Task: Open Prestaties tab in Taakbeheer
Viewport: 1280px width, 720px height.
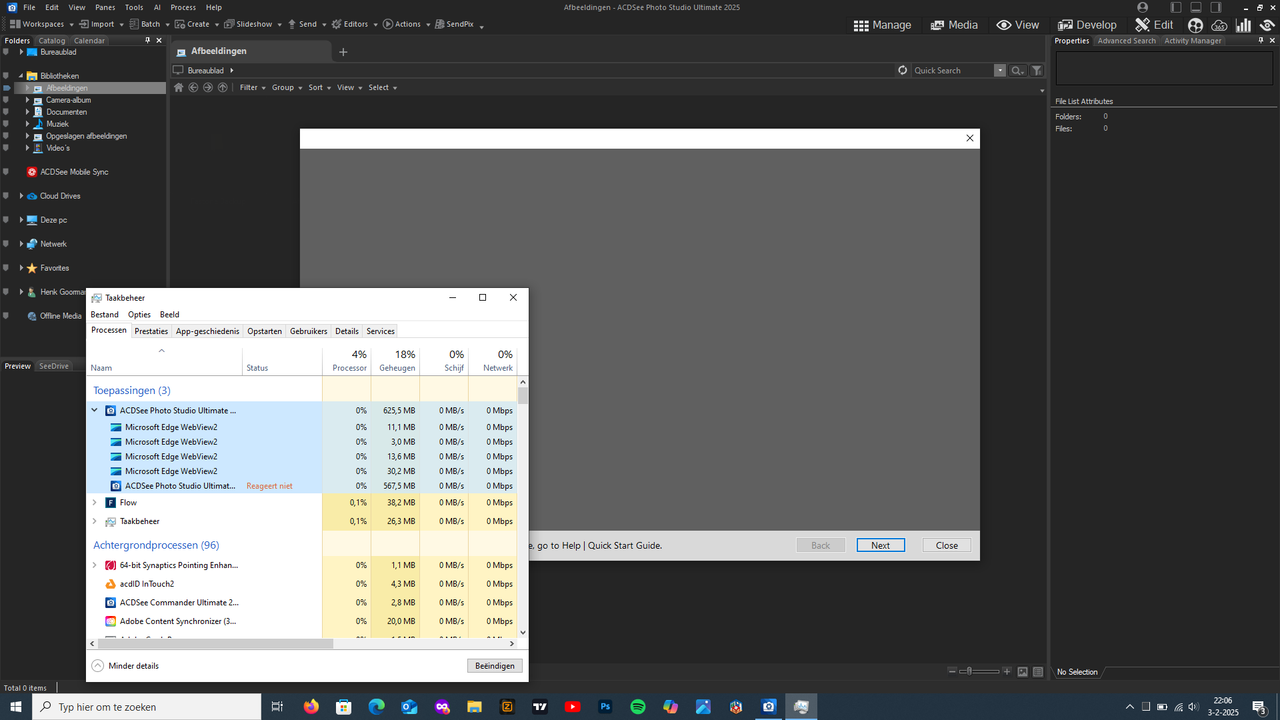Action: click(x=151, y=331)
